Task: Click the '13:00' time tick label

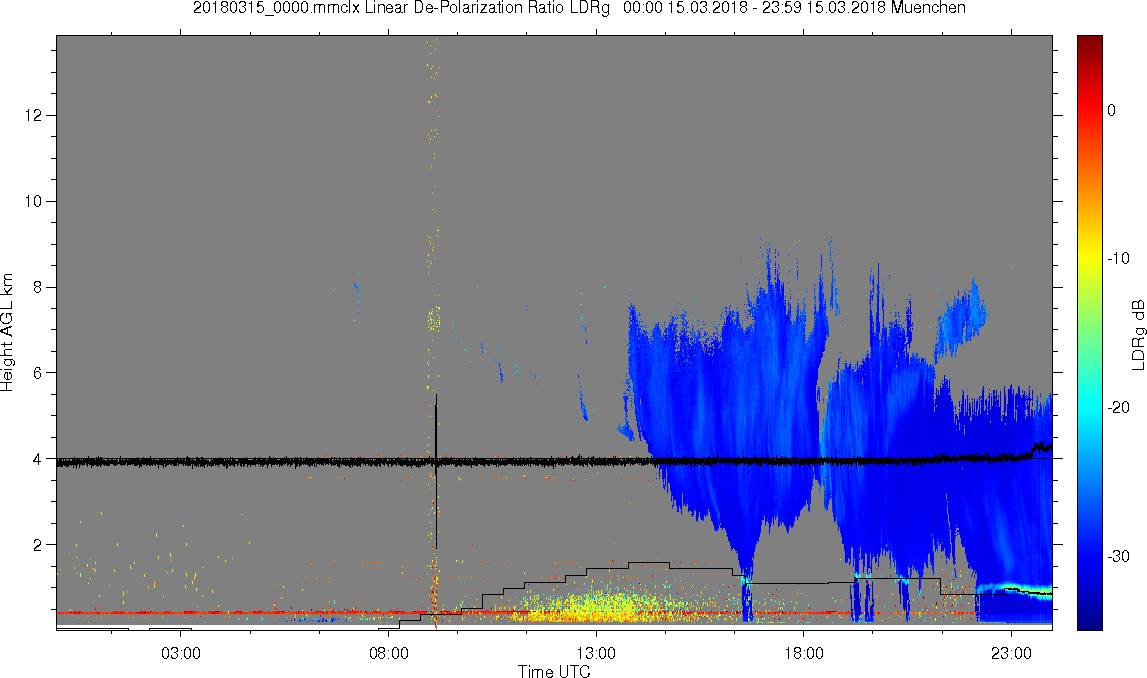Action: click(x=596, y=653)
